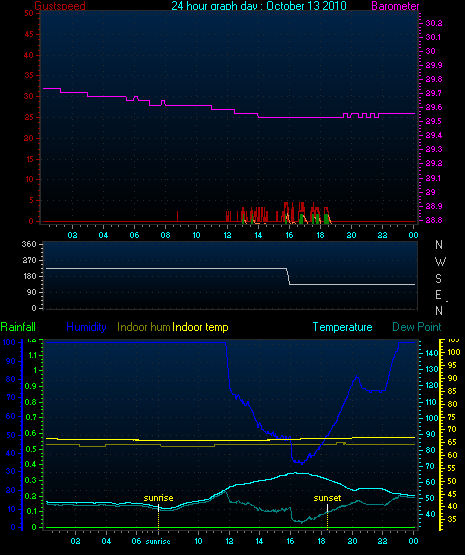Click hour 12 on the top graph time axis
The height and width of the screenshot is (555, 465).
(x=227, y=235)
